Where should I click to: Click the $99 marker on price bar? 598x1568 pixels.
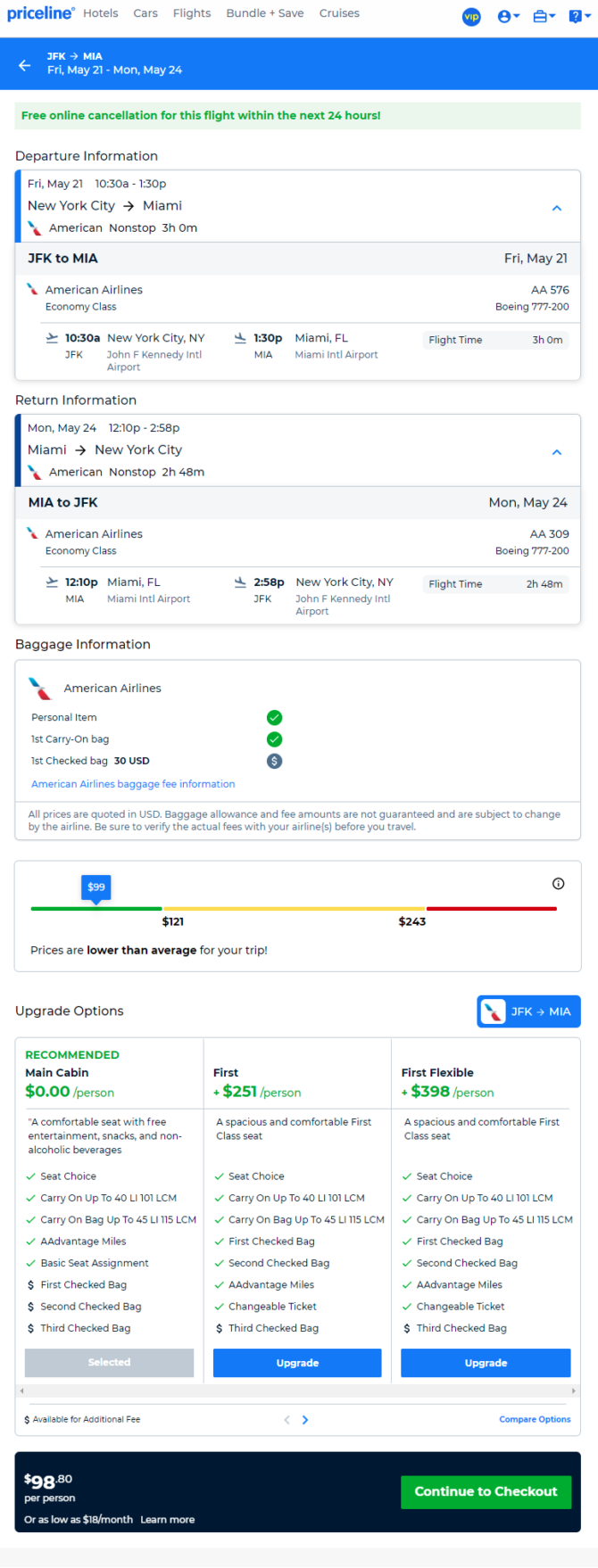tap(96, 887)
